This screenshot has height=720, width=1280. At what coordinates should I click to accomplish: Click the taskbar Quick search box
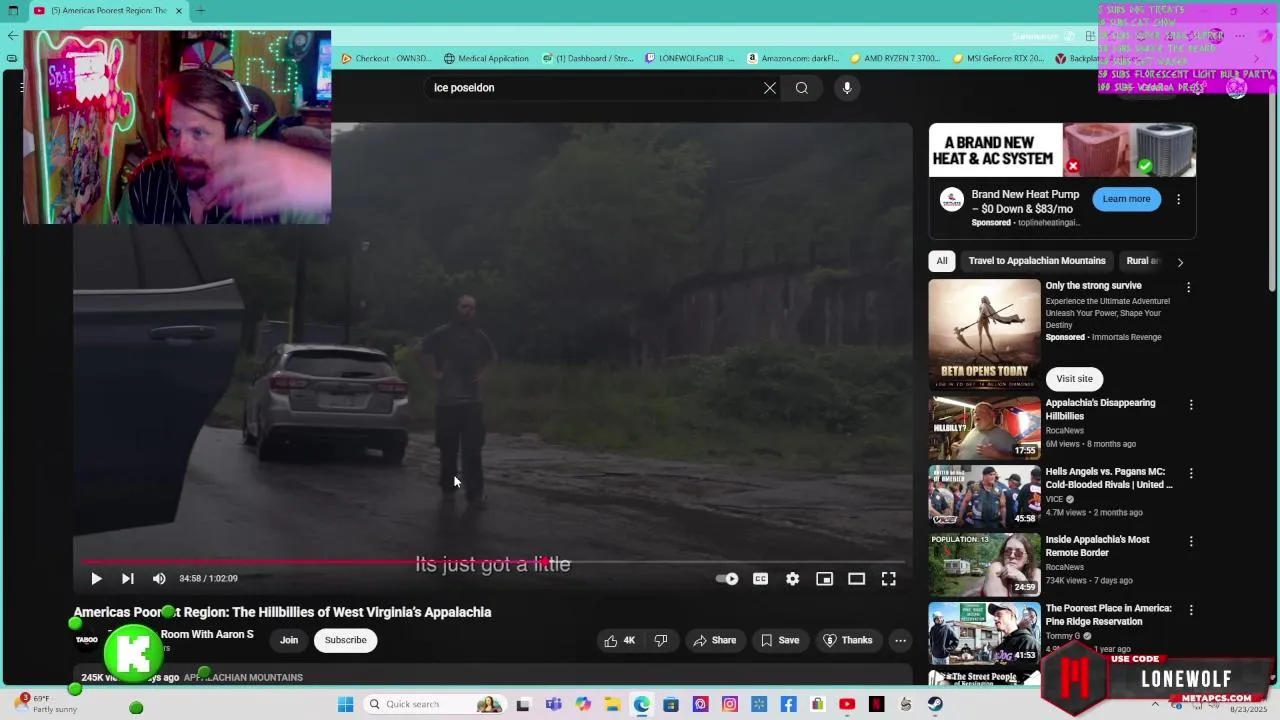coord(434,704)
